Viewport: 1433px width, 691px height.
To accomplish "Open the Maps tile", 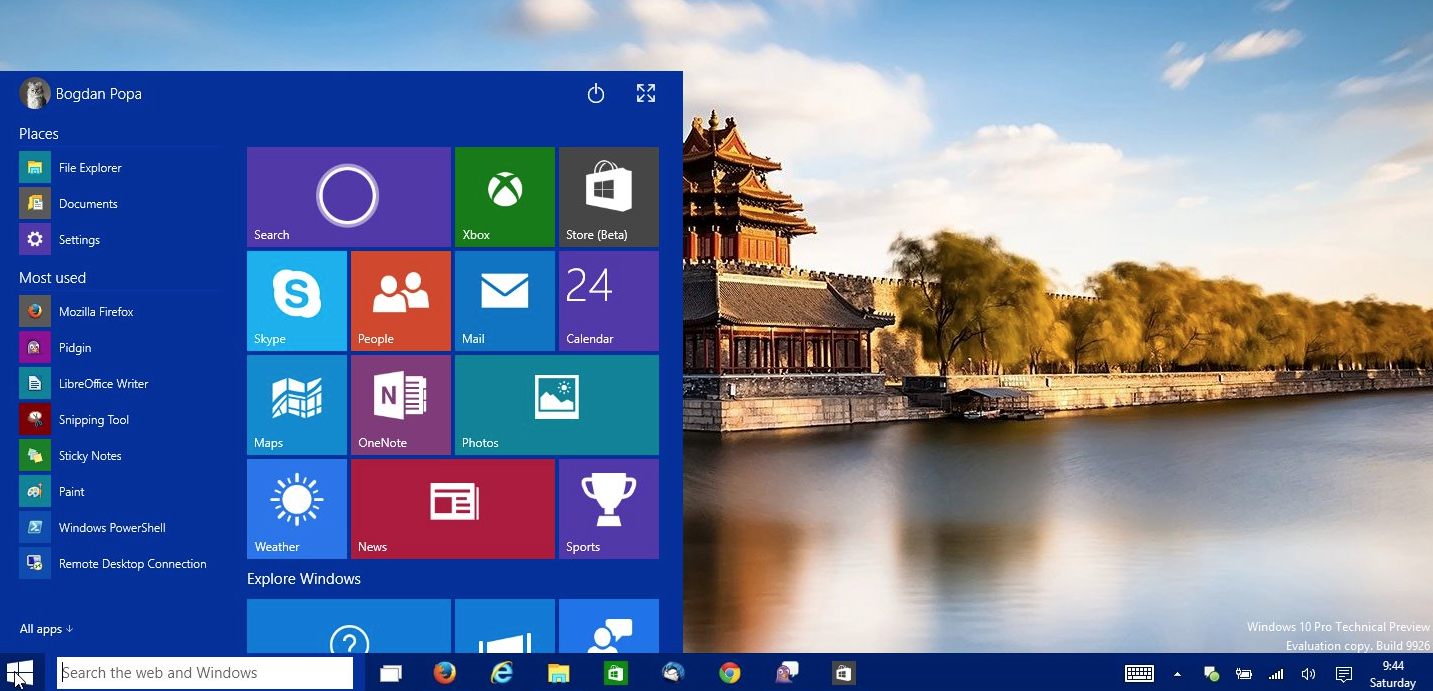I will [297, 405].
